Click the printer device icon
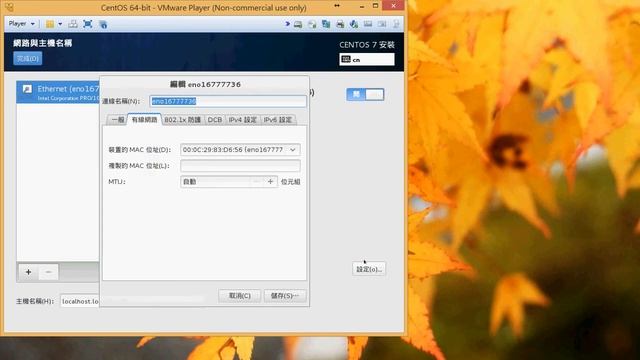 (340, 24)
